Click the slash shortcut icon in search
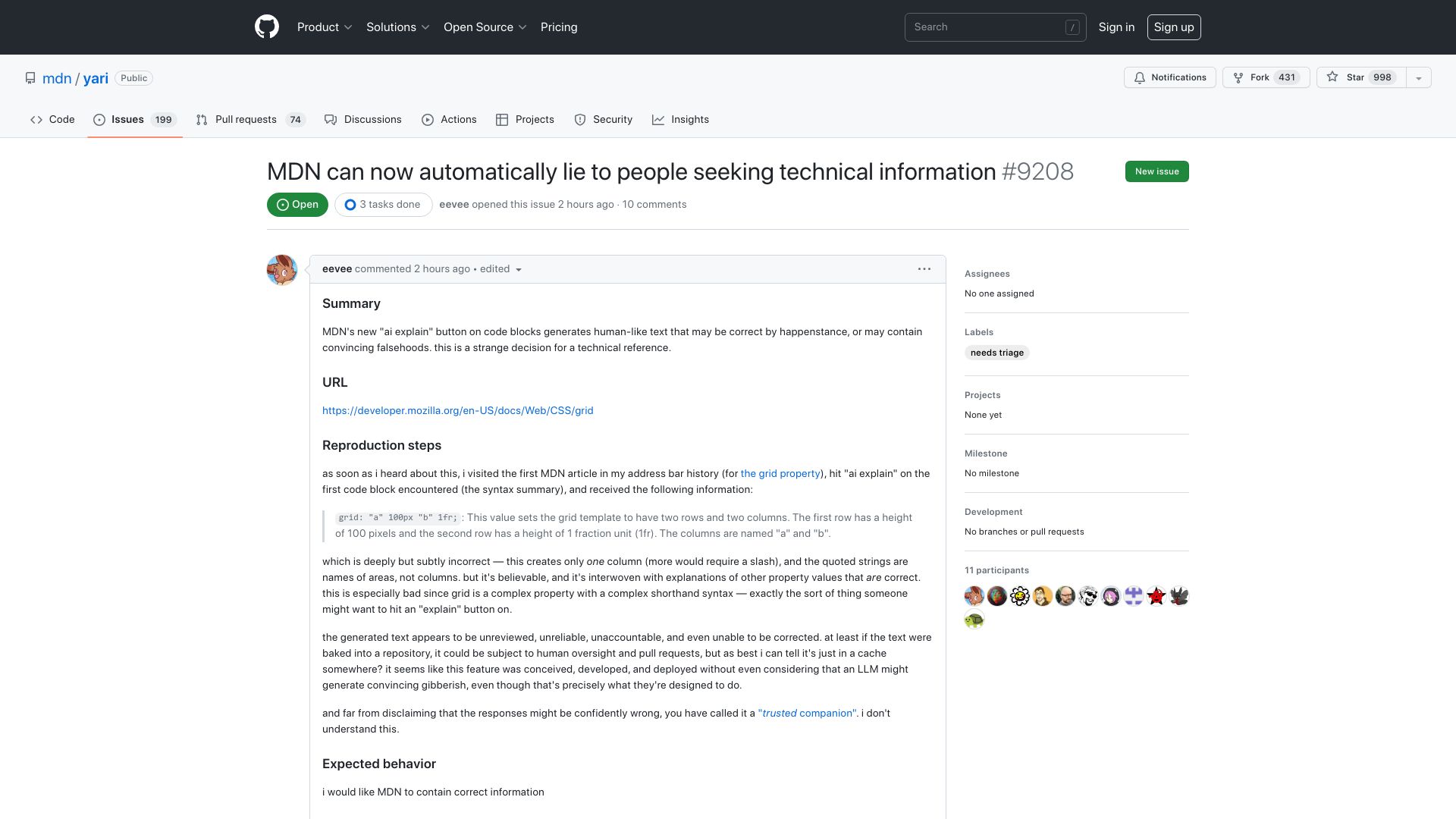The height and width of the screenshot is (819, 1456). click(x=1072, y=27)
